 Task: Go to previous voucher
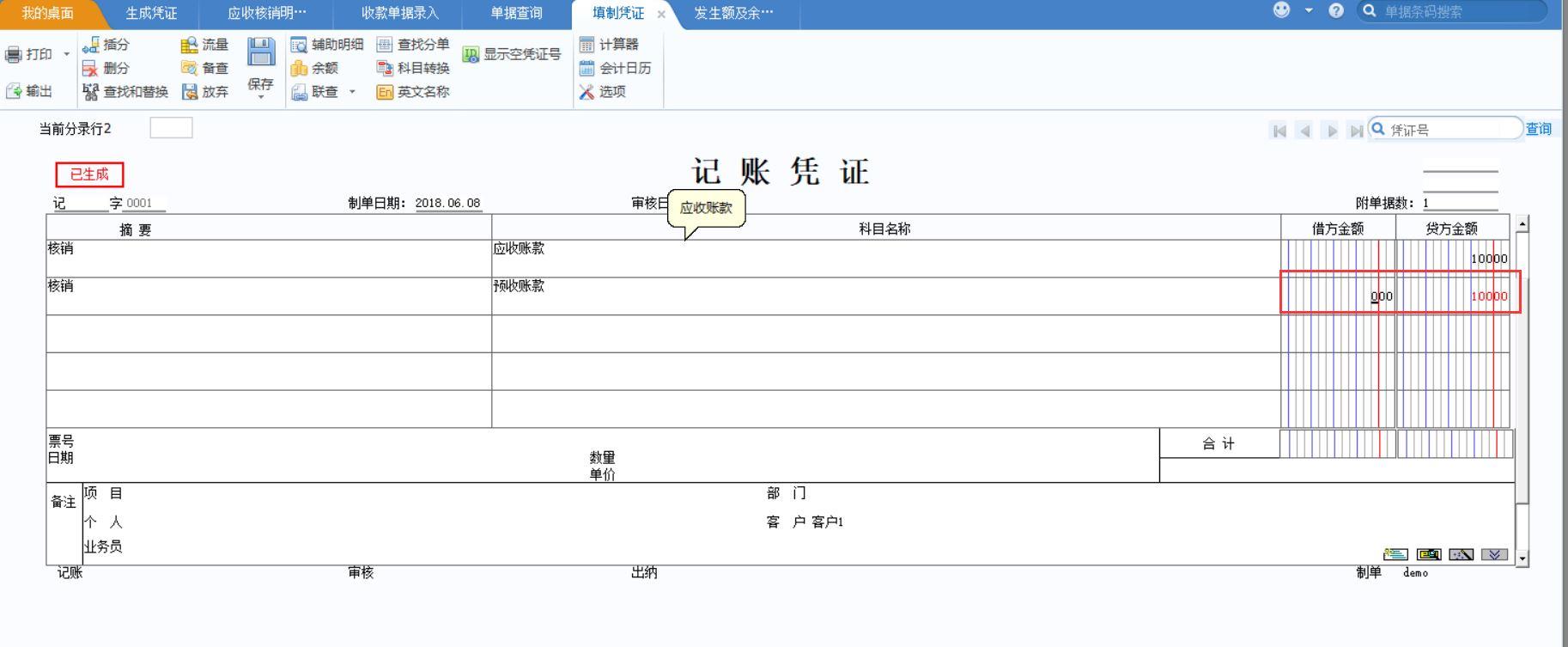tap(1305, 131)
